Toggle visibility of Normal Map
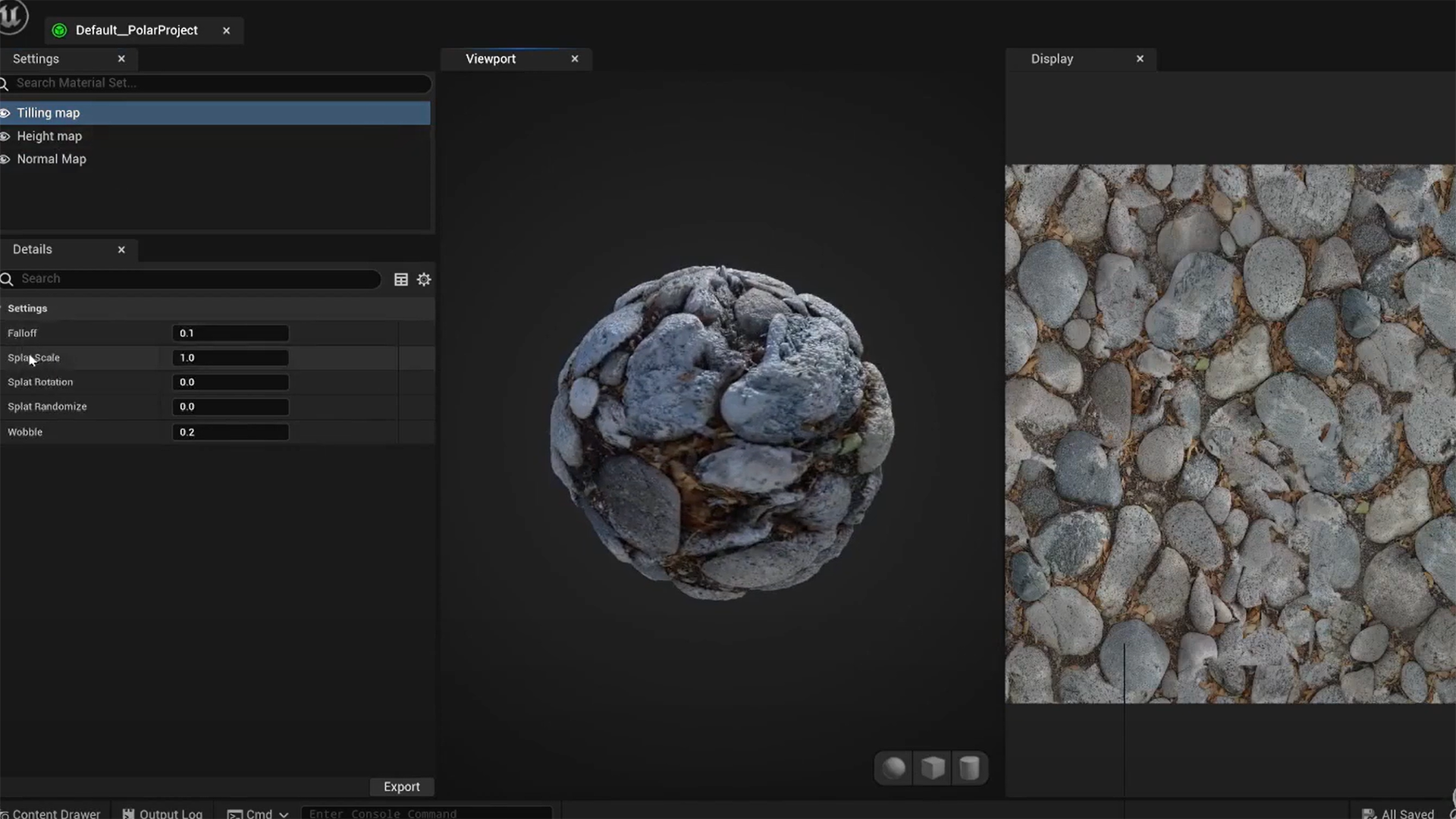Viewport: 1456px width, 819px height. pos(5,159)
